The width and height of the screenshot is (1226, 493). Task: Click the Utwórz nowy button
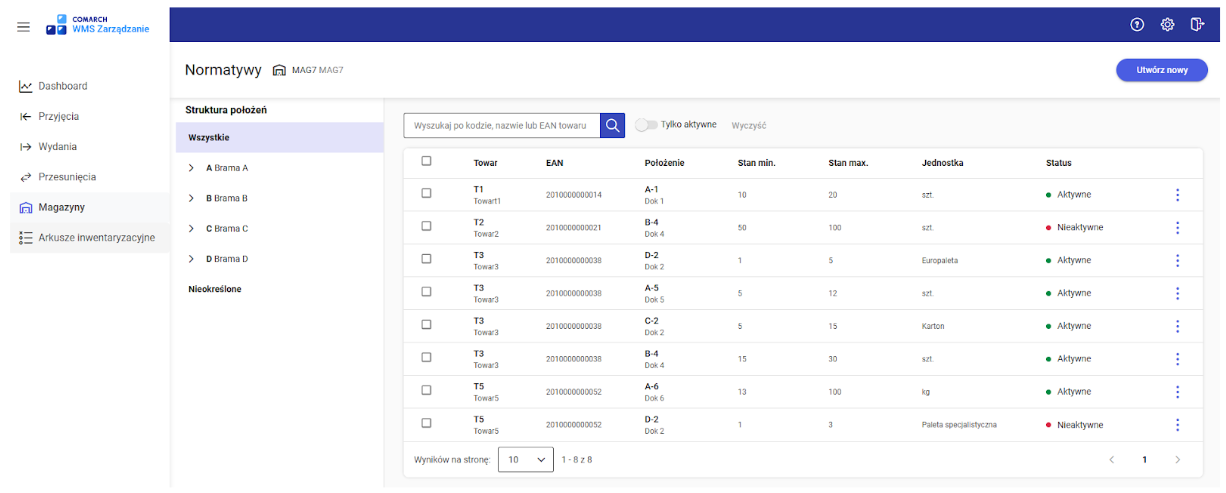[1161, 70]
